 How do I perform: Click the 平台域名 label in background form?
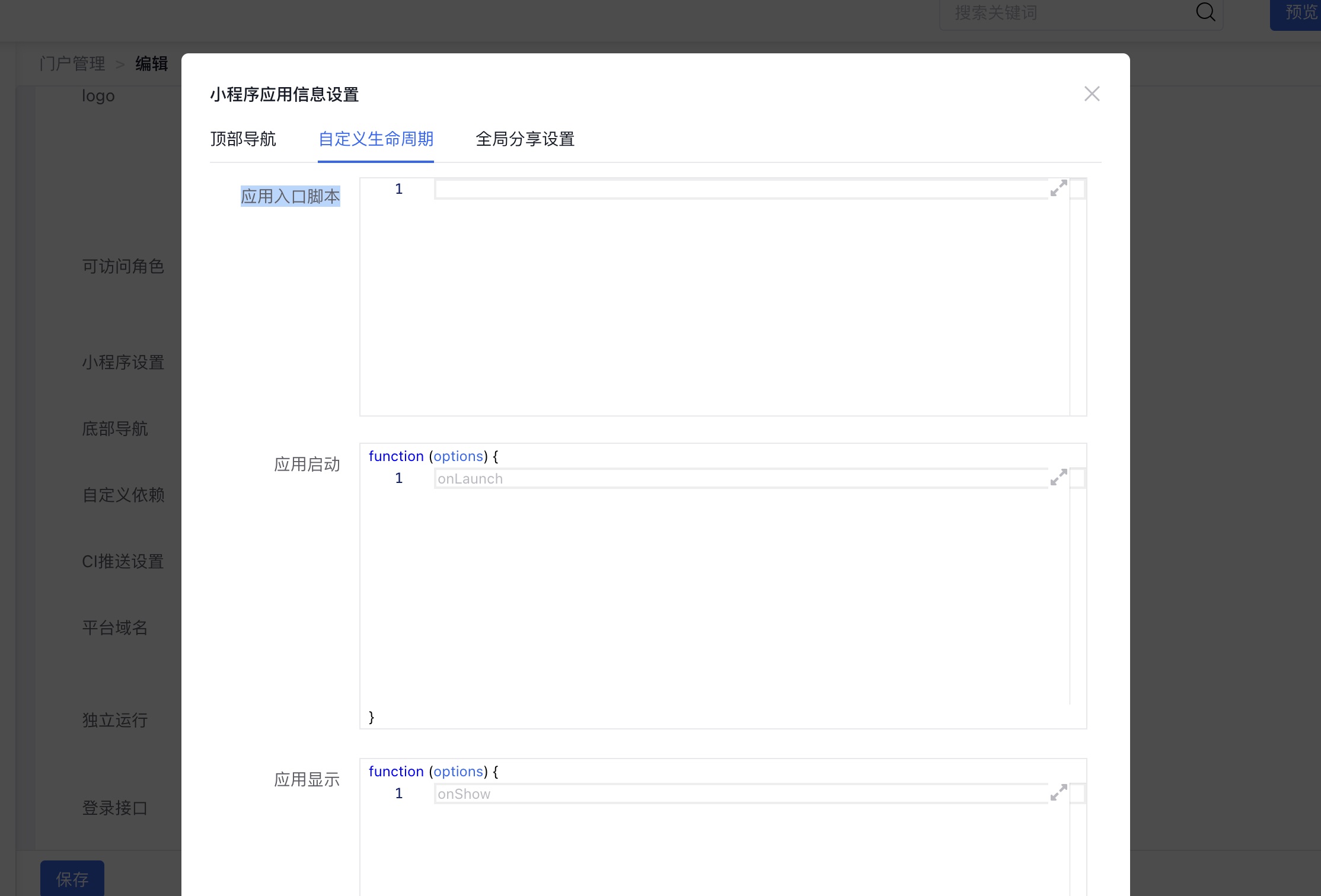click(115, 628)
